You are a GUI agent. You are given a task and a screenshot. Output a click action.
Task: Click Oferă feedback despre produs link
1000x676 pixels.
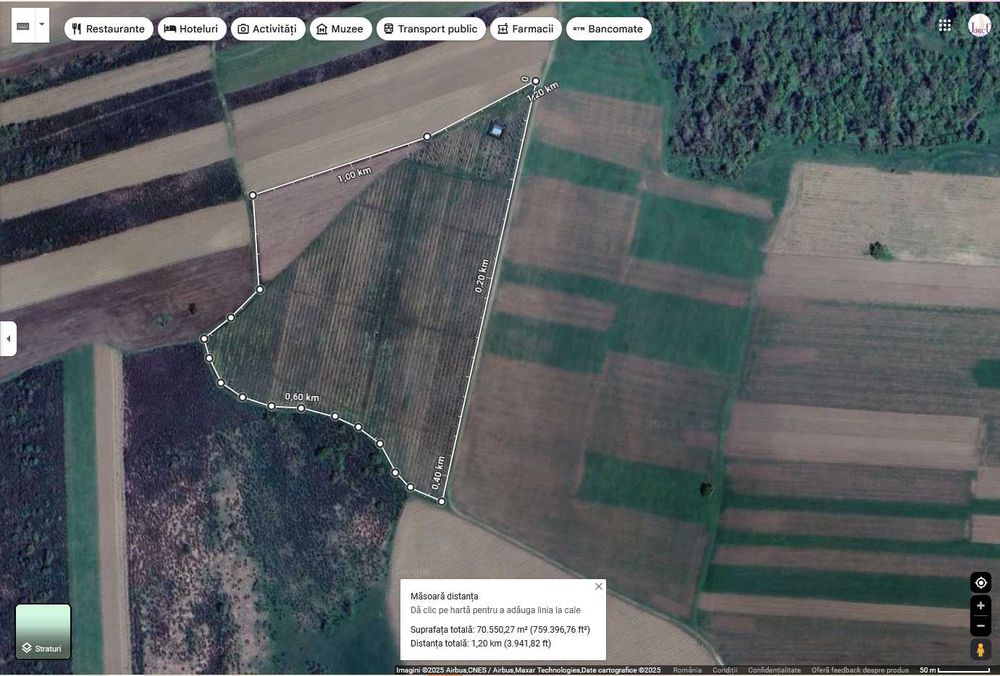click(x=862, y=670)
